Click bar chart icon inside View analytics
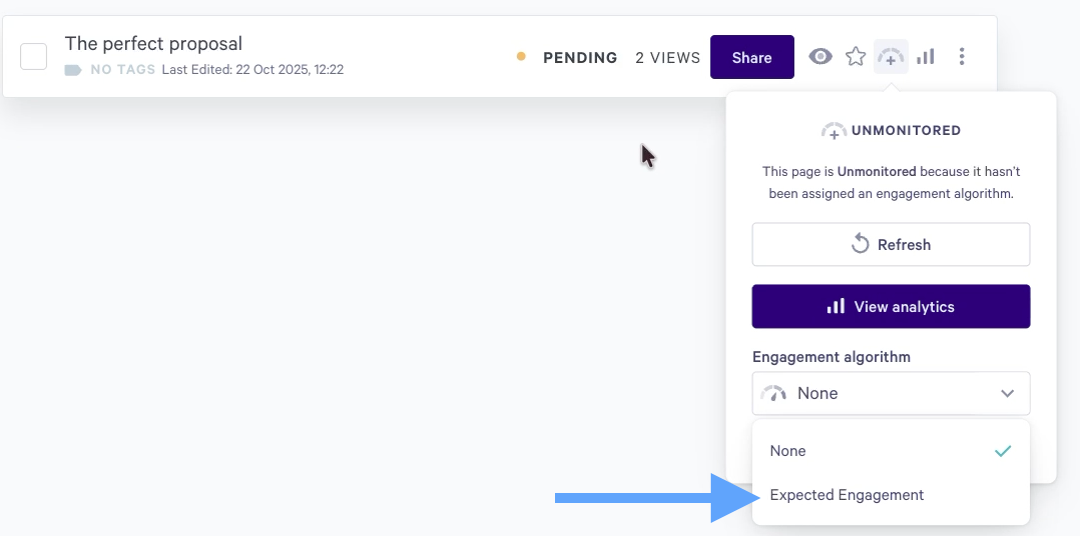Screen dimensions: 1080x536 click(x=835, y=306)
